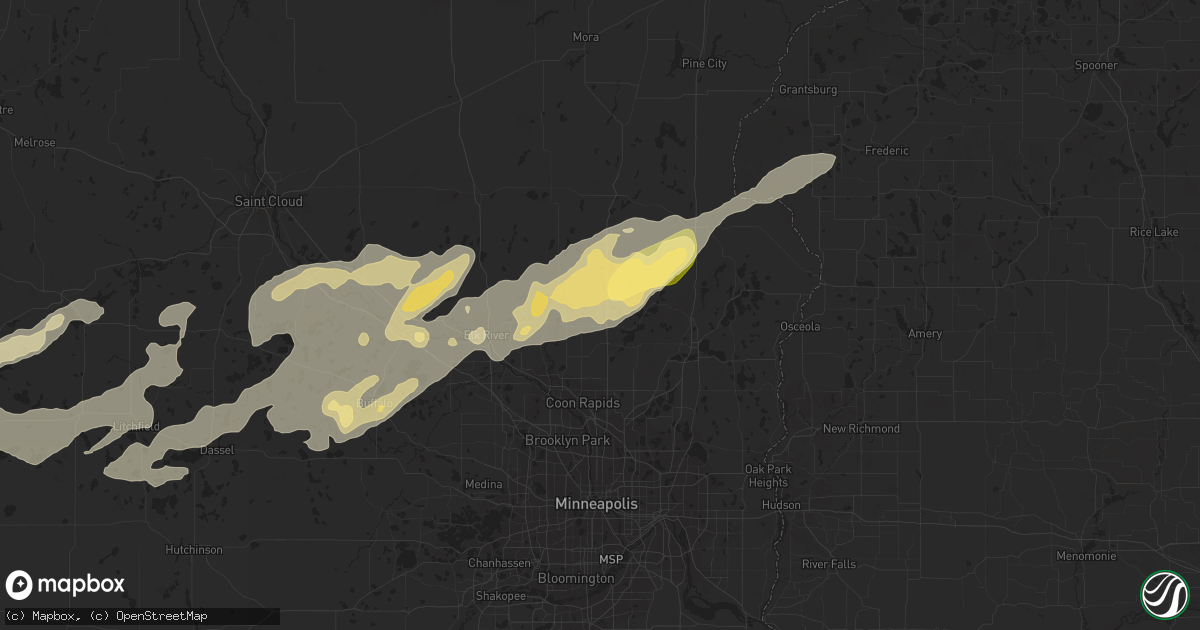
Task: Click the Litchfield label
Action: point(135,426)
